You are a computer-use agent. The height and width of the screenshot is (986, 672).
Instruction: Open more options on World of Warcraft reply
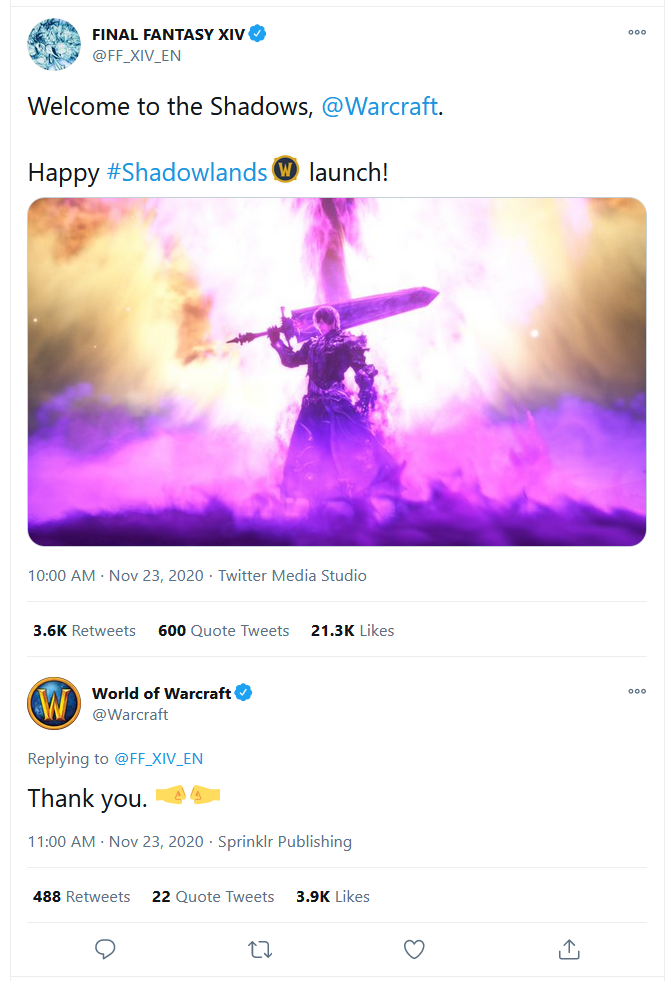636,692
